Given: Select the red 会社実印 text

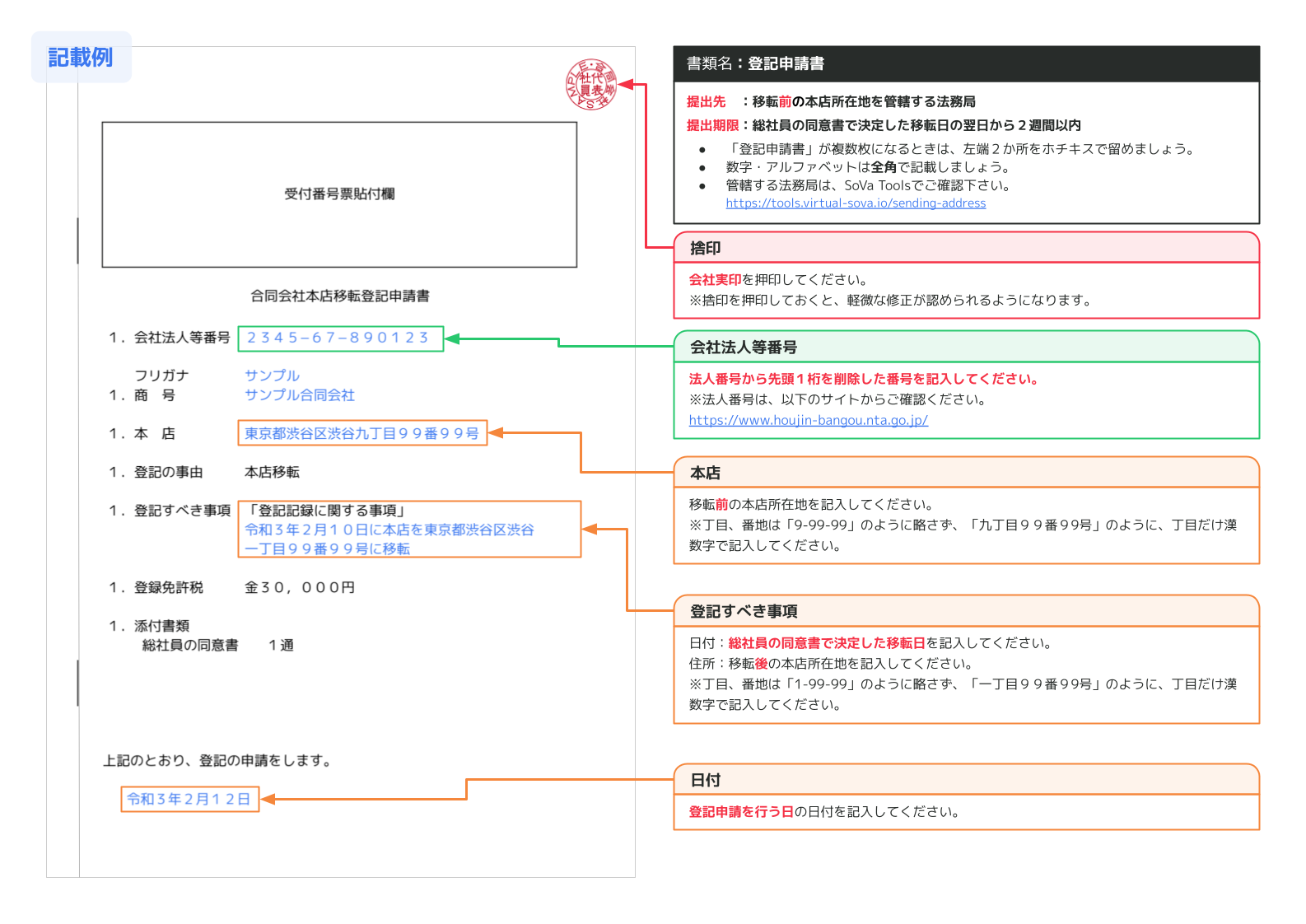Looking at the screenshot, I should pos(715,280).
